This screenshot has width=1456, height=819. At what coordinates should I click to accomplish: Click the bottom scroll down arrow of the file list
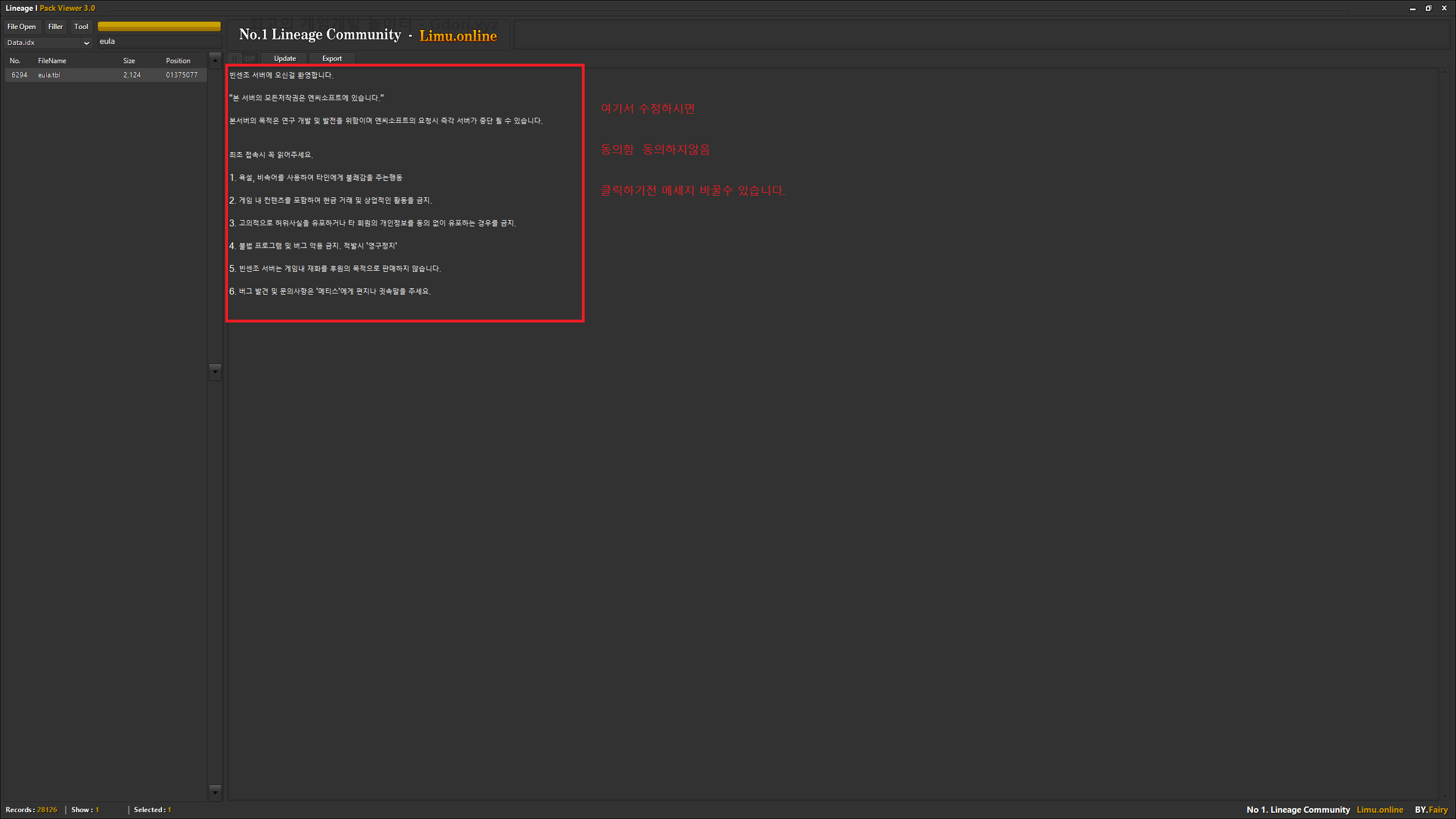click(215, 792)
